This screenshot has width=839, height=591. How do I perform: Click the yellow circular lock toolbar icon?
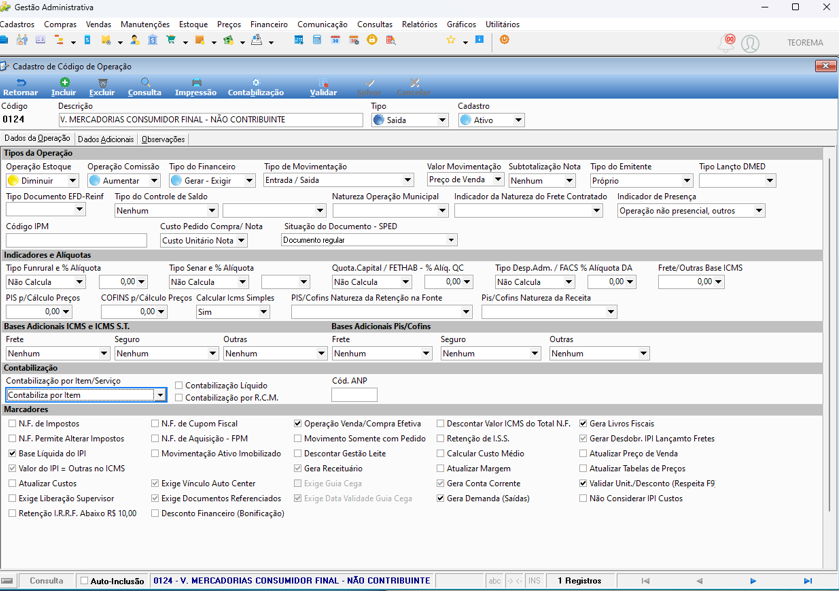(x=372, y=40)
